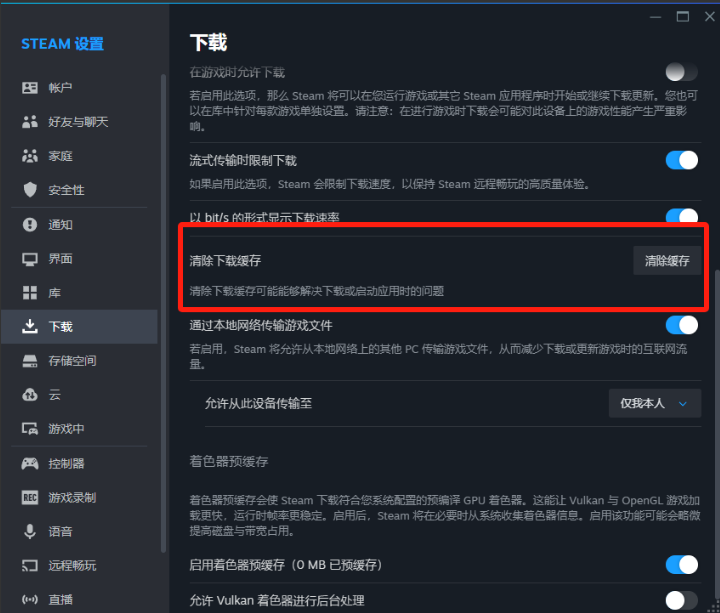Toggle 在游戏时允许下载 switch
The height and width of the screenshot is (613, 720).
coord(682,72)
